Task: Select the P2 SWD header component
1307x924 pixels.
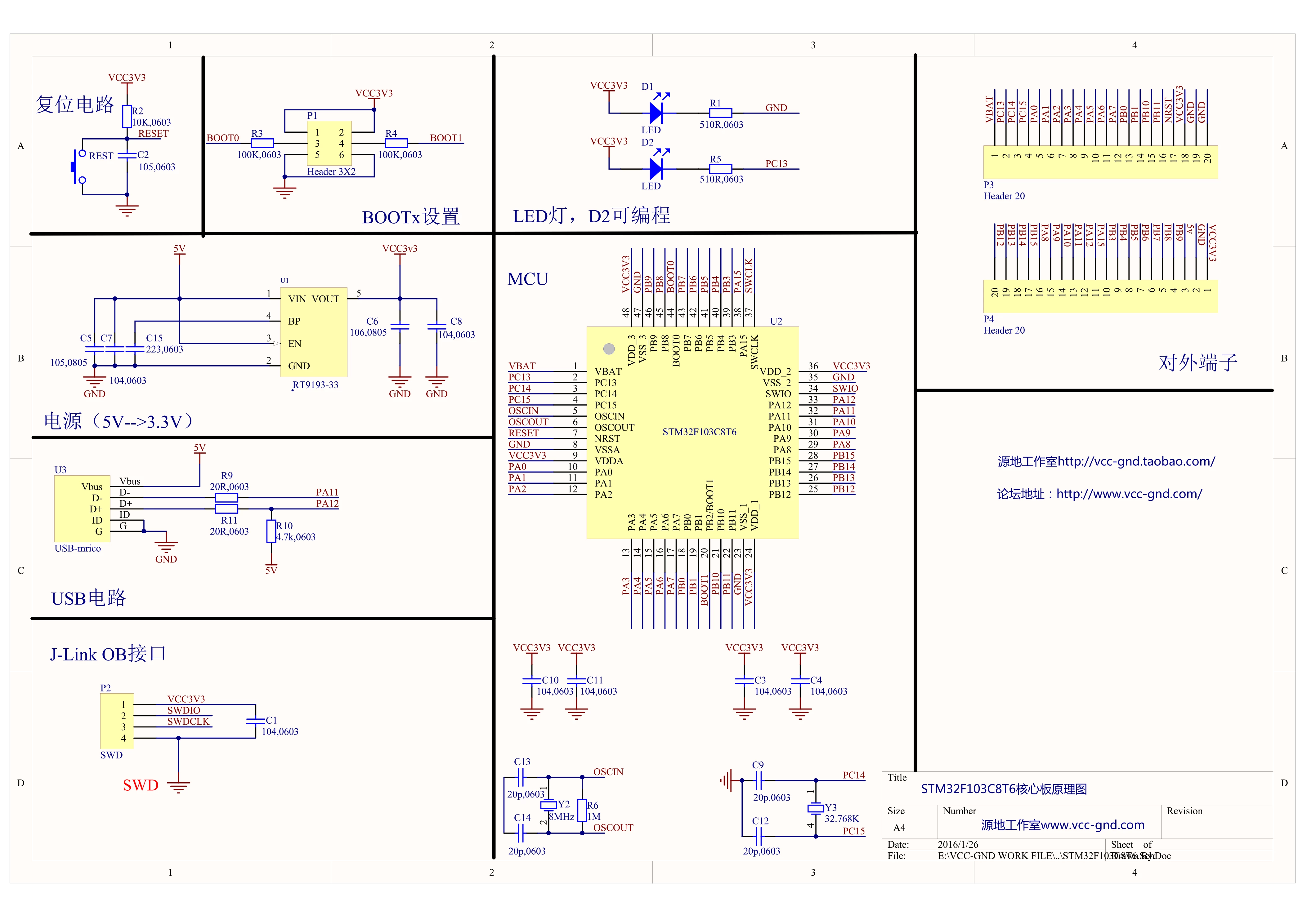Action: [117, 721]
